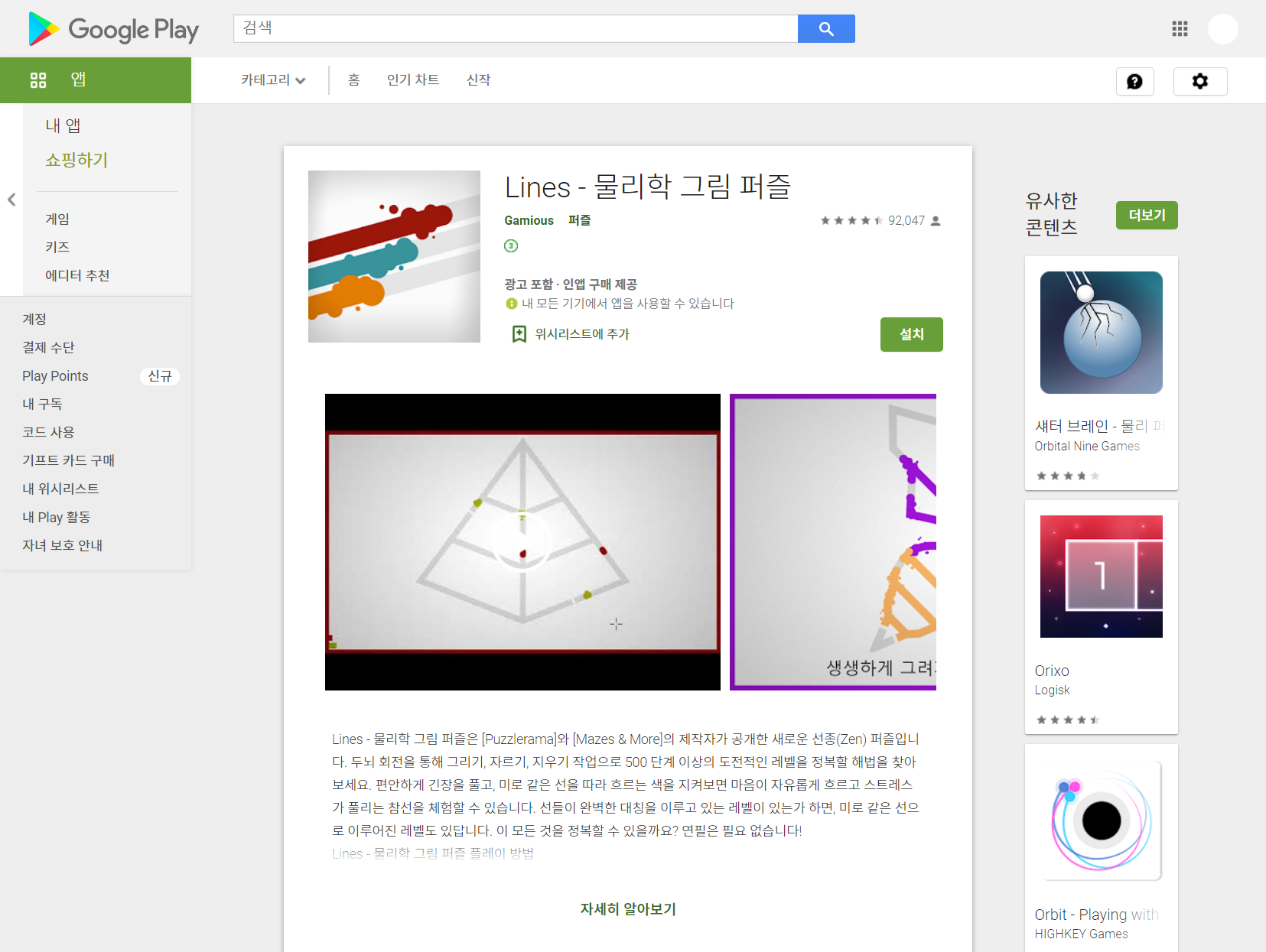Screen dimensions: 1266x952
Task: Click the 신규 badge next to Play Points
Action: 160,376
